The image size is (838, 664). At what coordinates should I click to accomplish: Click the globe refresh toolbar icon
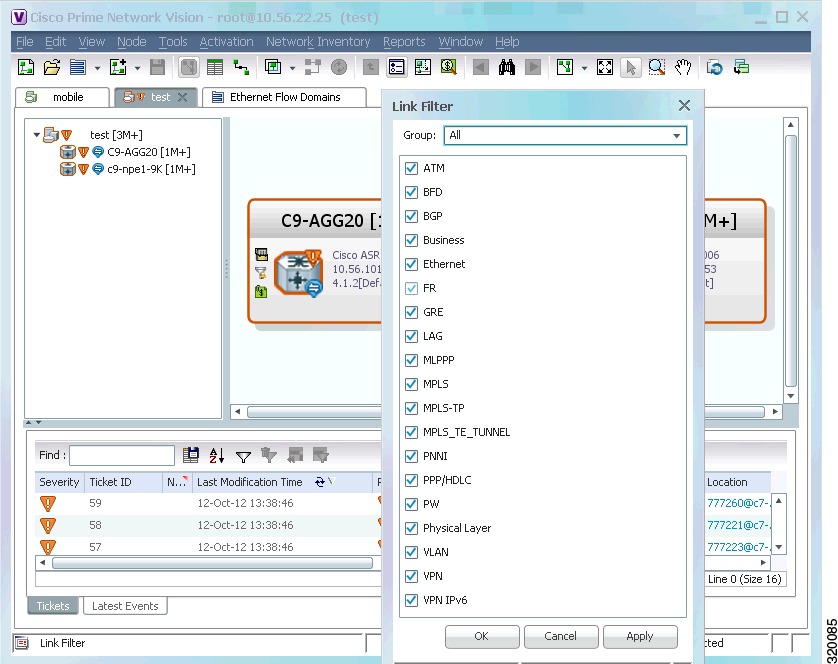click(x=715, y=67)
